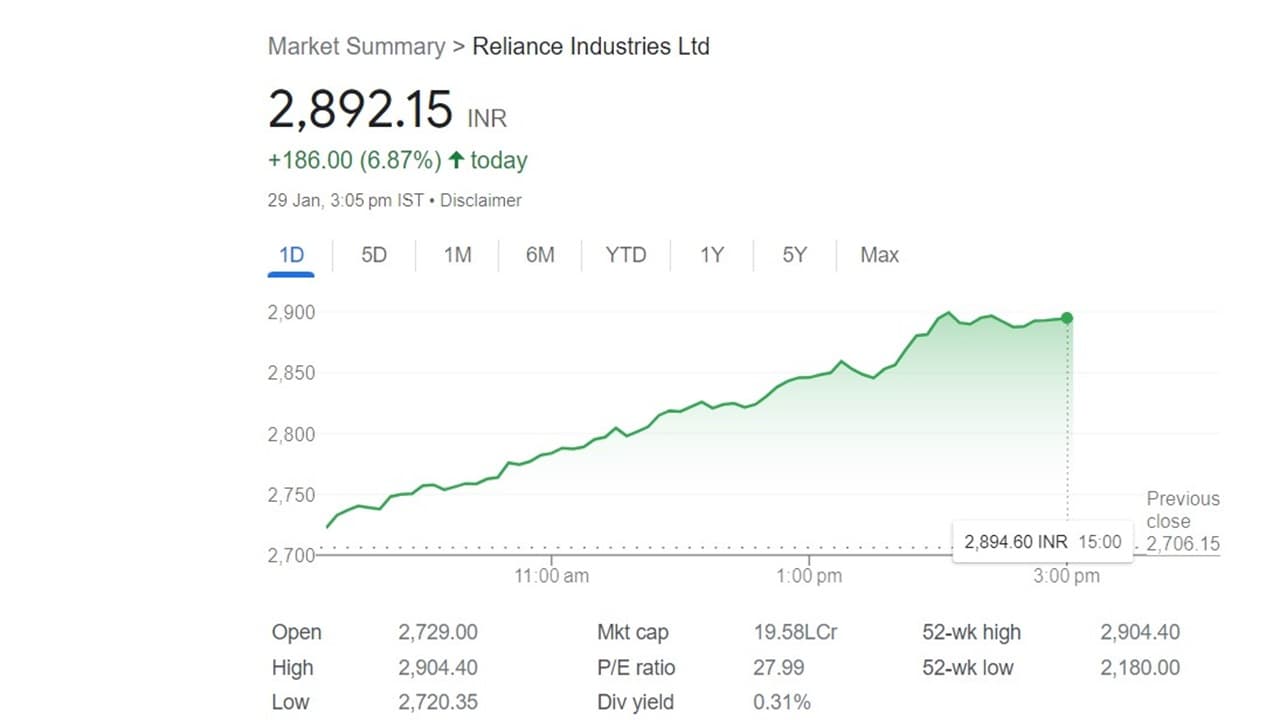Click the green end-point dot on chart
This screenshot has height=720, width=1280.
pos(1067,318)
